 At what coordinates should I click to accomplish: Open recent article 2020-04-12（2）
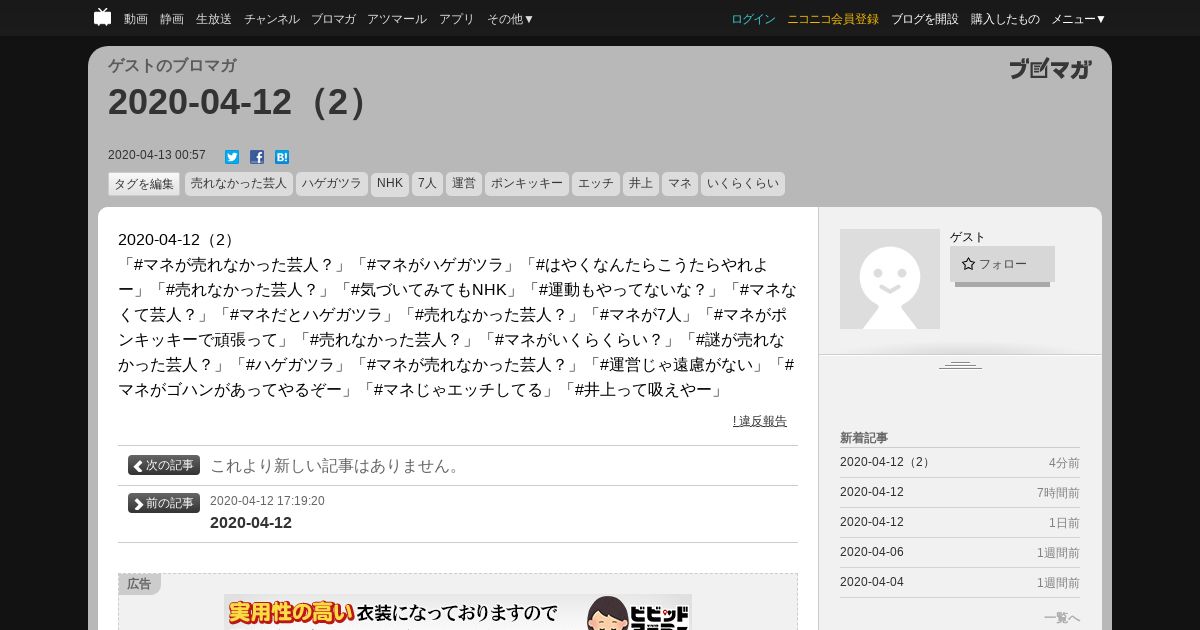[x=887, y=462]
